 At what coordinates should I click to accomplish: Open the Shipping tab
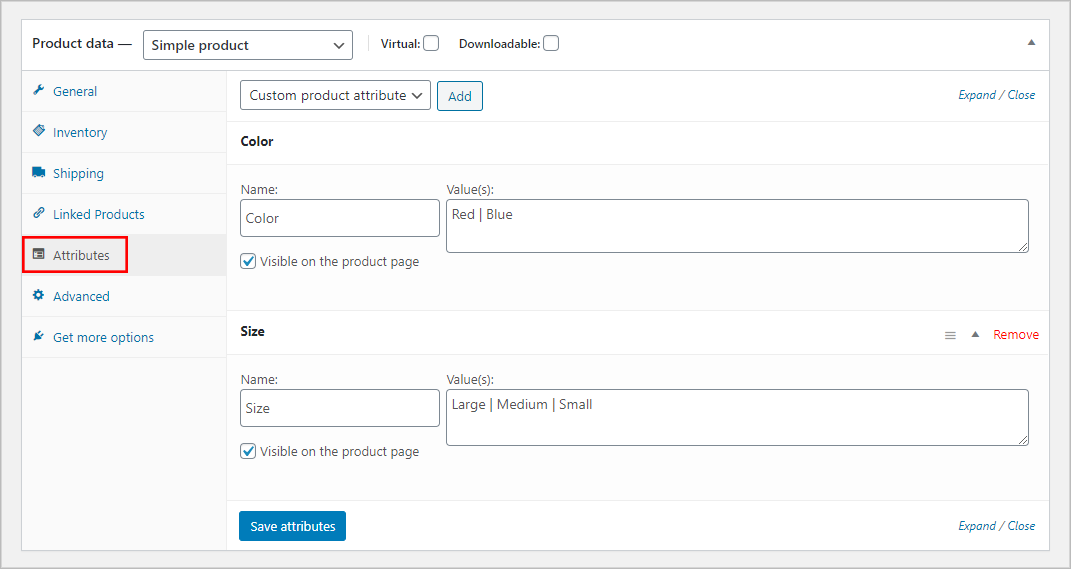[78, 173]
